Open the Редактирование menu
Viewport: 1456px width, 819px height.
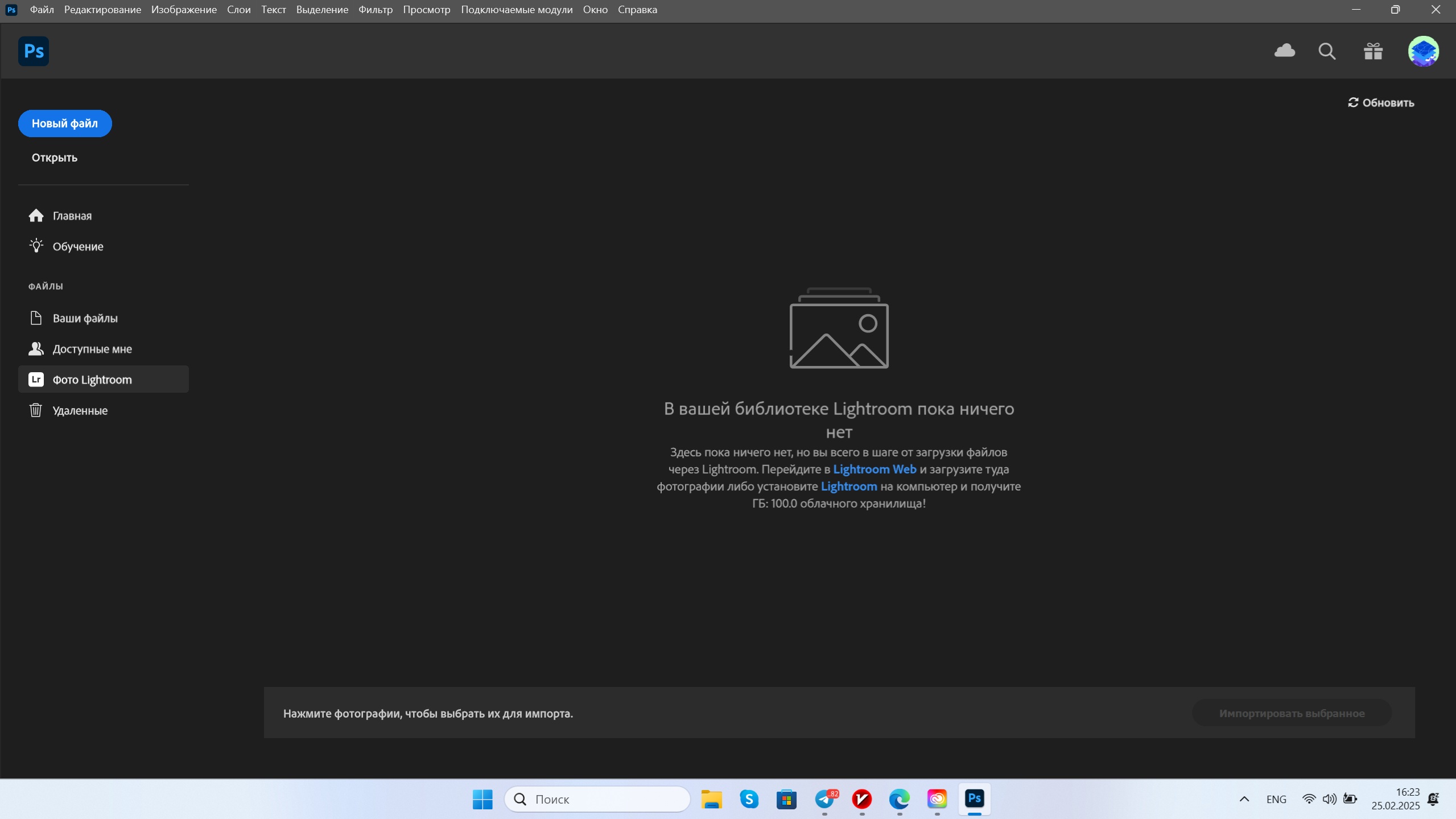coord(102,10)
